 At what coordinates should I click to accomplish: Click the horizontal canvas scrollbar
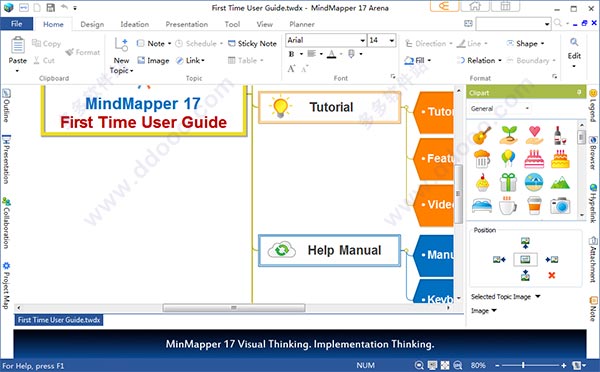tap(233, 308)
